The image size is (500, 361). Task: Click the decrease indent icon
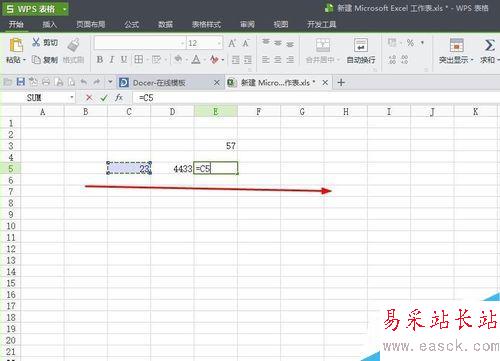pos(236,60)
